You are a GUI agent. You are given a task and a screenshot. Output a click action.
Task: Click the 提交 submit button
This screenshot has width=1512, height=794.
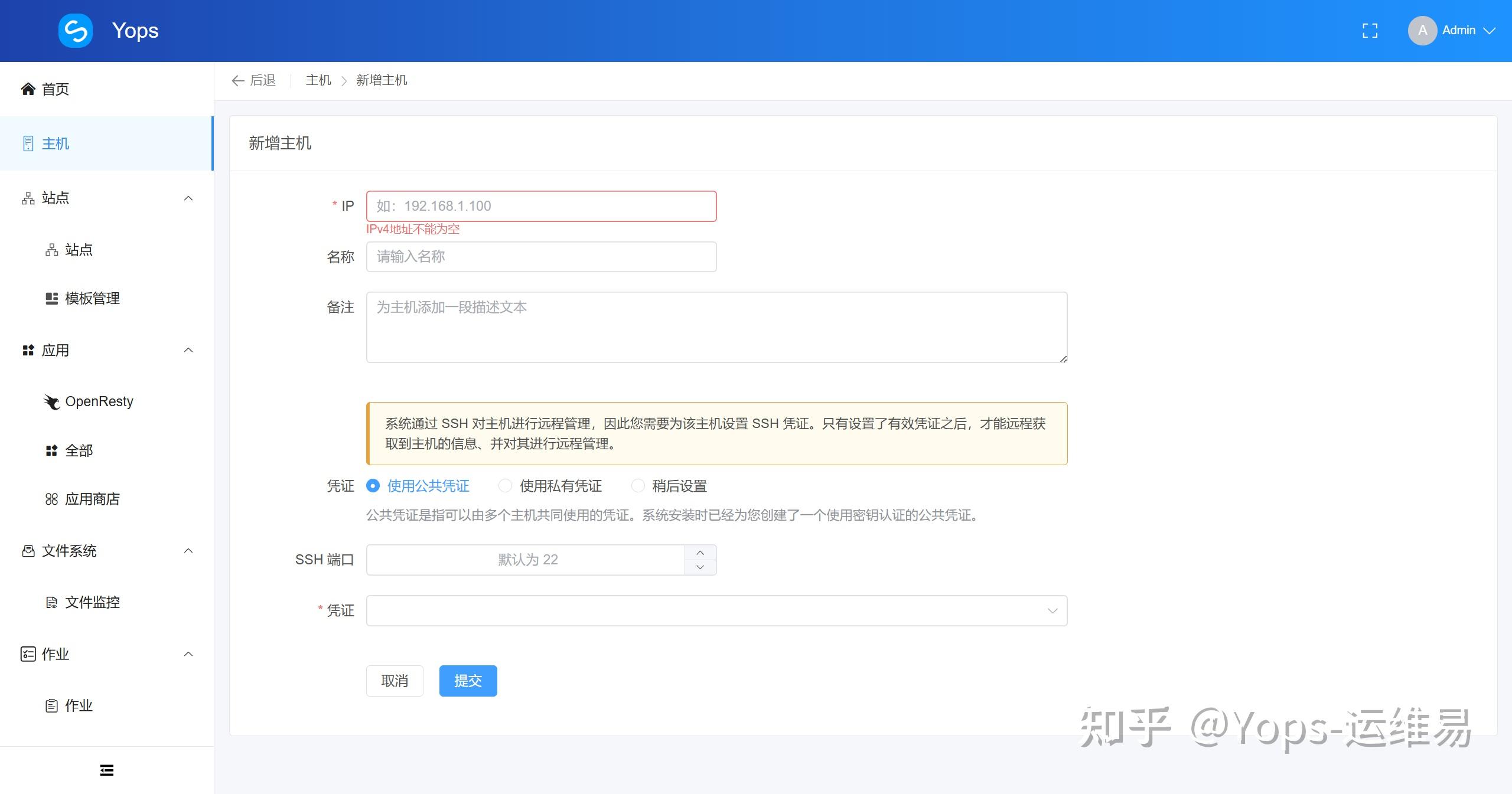(x=467, y=681)
